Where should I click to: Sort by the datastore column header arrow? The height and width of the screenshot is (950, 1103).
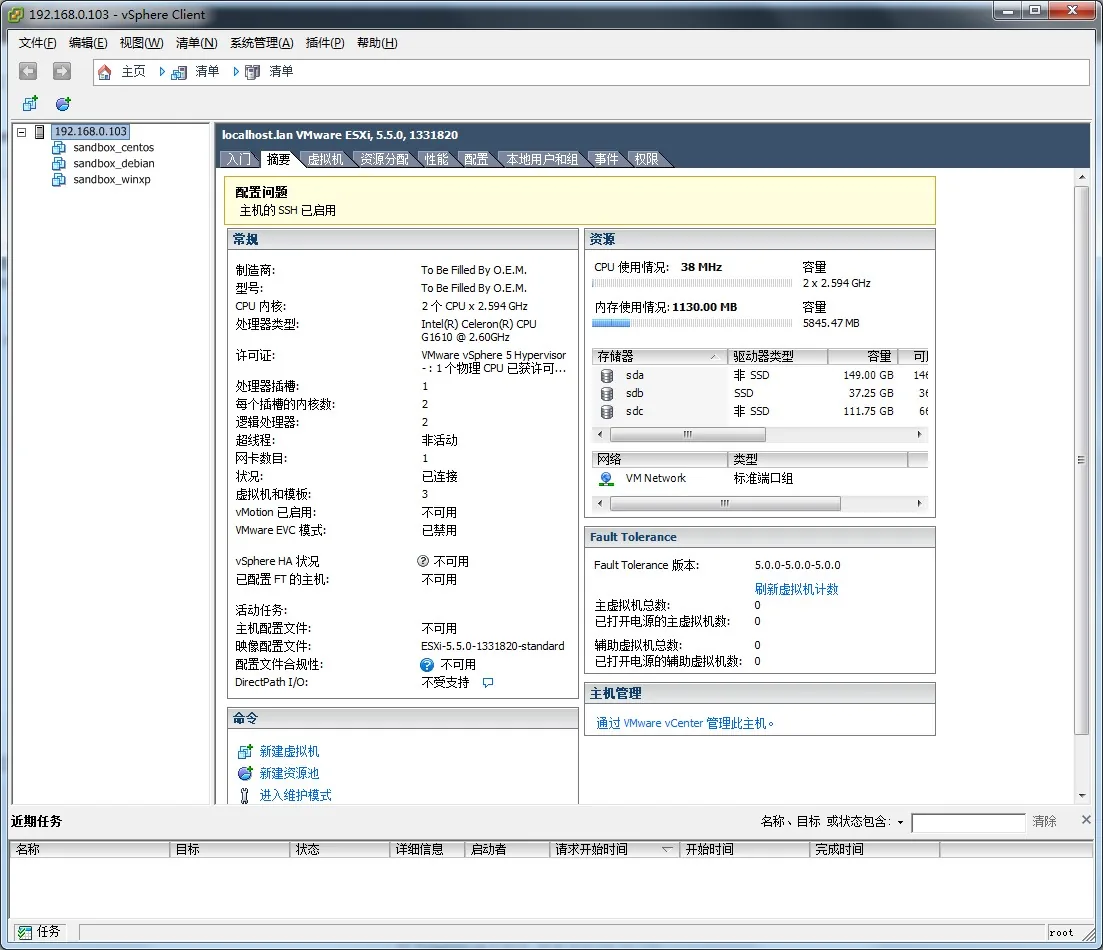coord(713,357)
